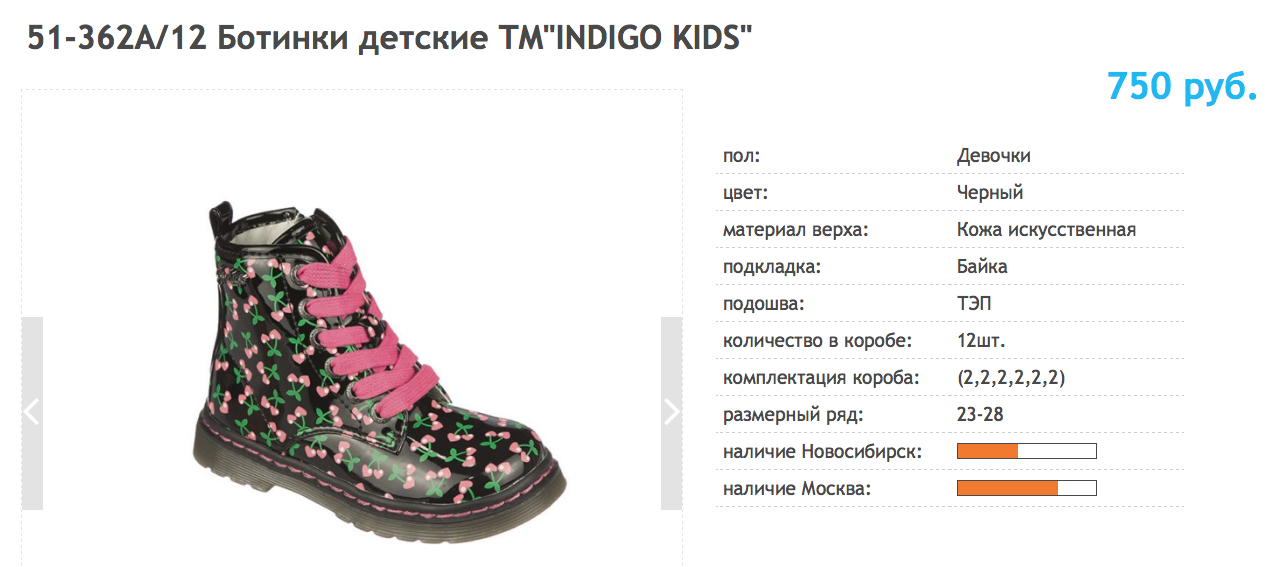This screenshot has height=567, width=1285.
Task: Click the boot product photo
Action: (x=380, y=367)
